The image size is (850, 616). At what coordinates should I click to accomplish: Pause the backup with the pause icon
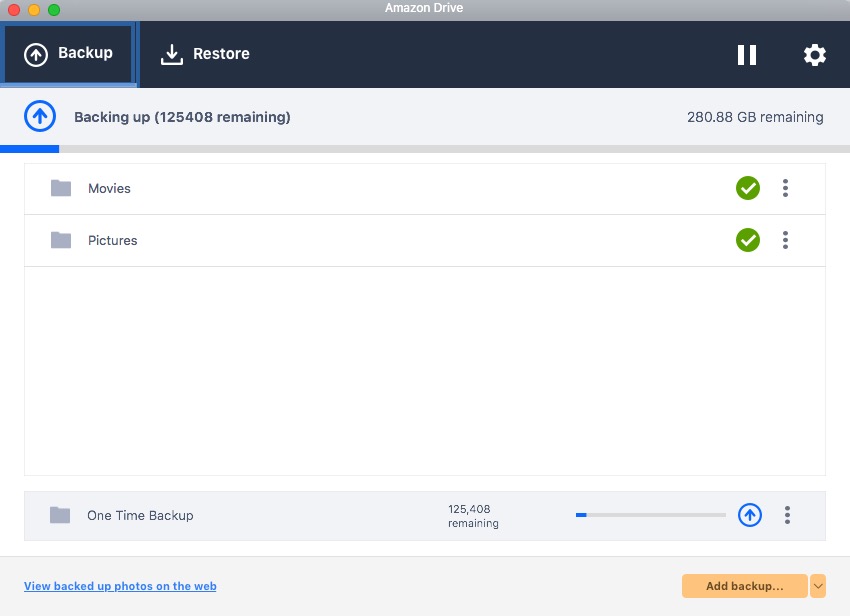(746, 55)
